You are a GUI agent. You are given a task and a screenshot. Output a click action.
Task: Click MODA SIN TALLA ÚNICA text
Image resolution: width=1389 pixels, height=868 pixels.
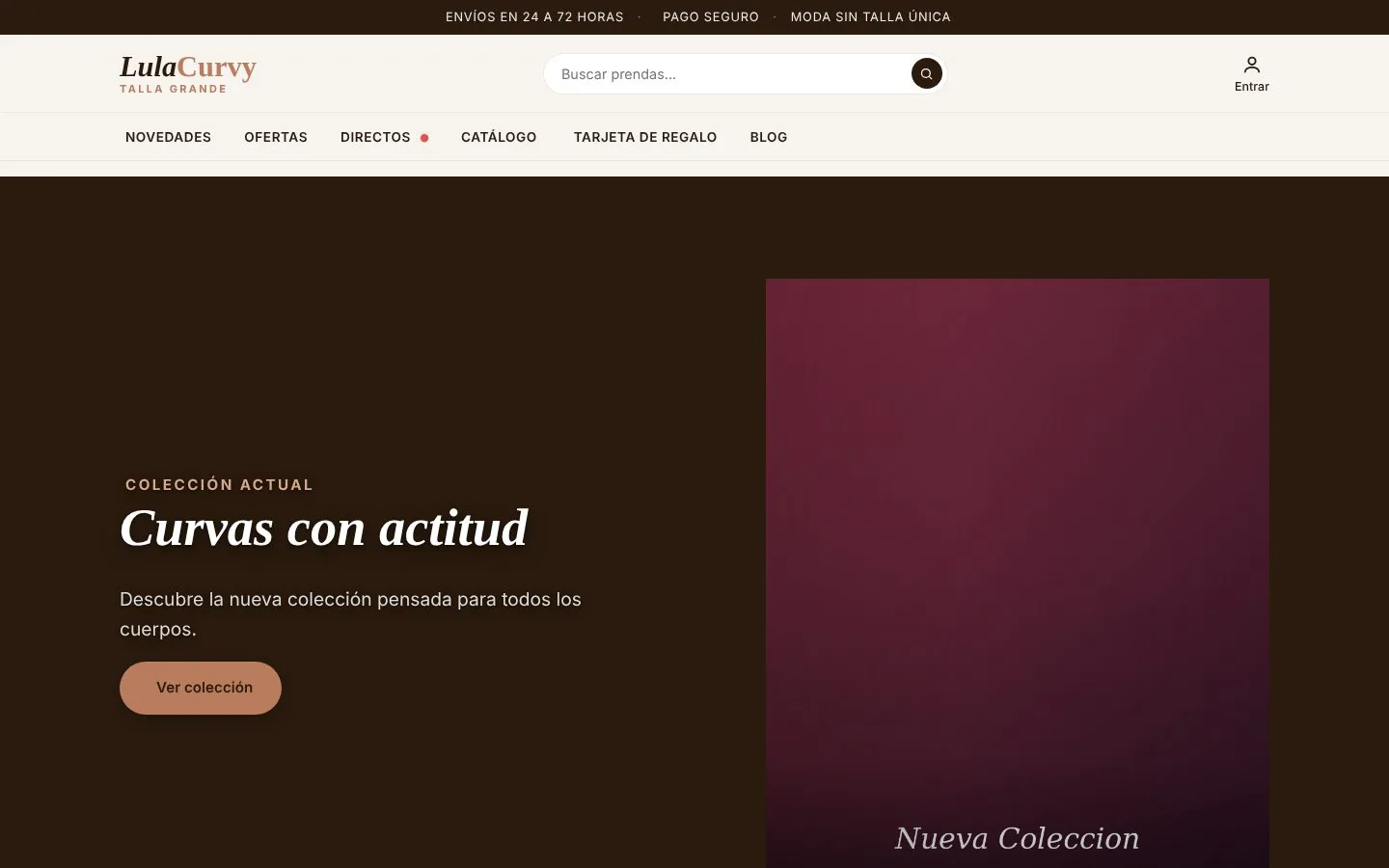point(870,16)
